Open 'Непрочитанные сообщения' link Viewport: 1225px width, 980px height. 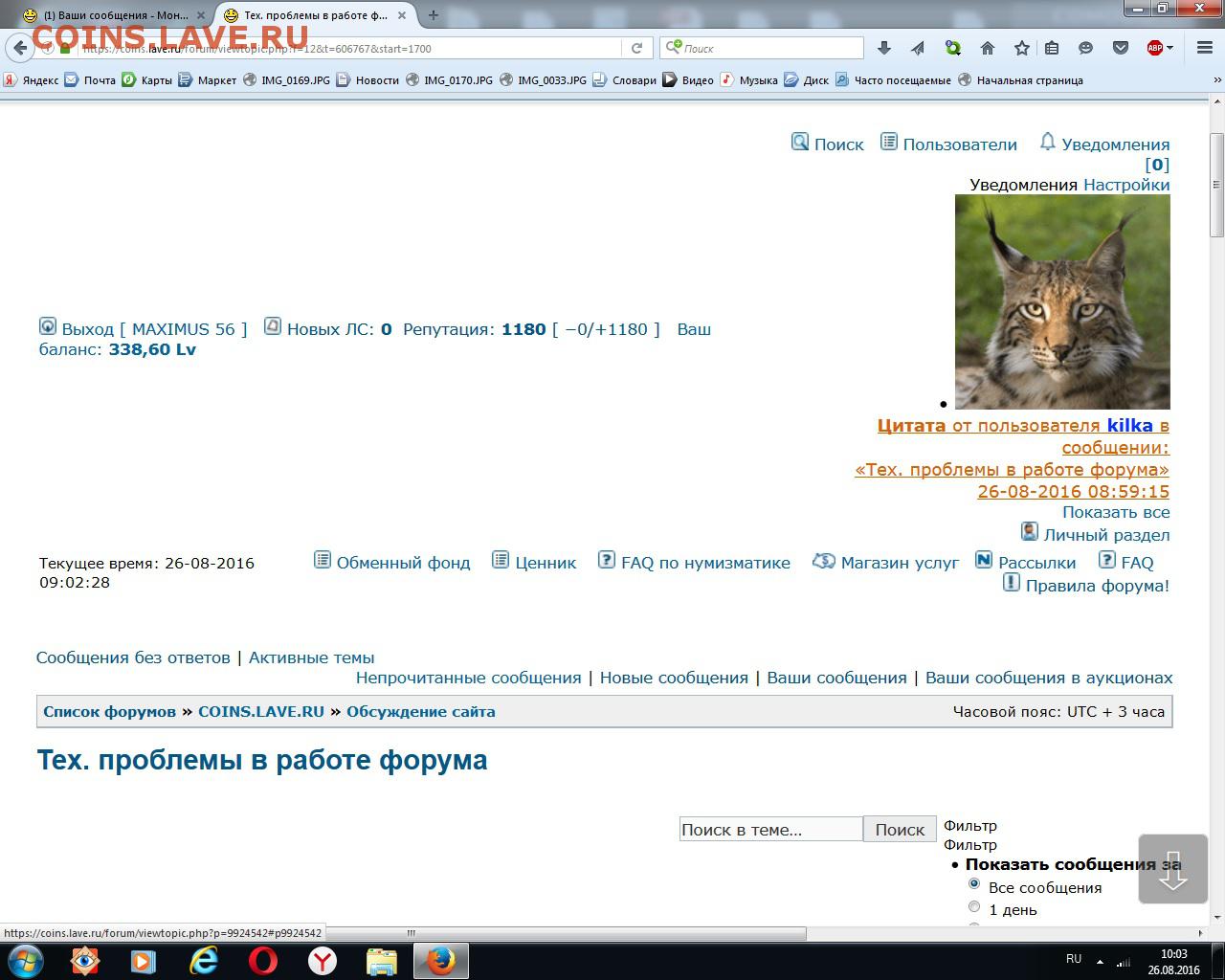[x=468, y=678]
